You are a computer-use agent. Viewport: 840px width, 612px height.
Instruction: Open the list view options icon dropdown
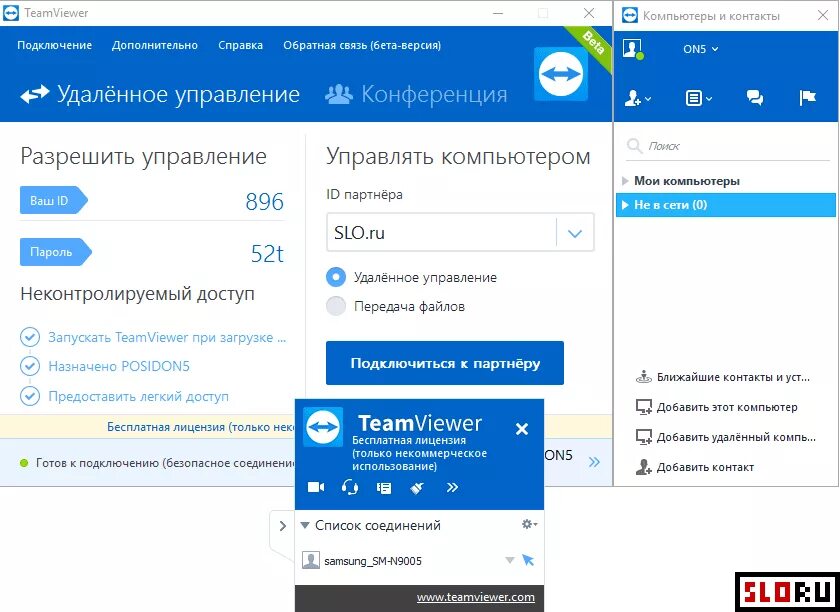click(699, 98)
